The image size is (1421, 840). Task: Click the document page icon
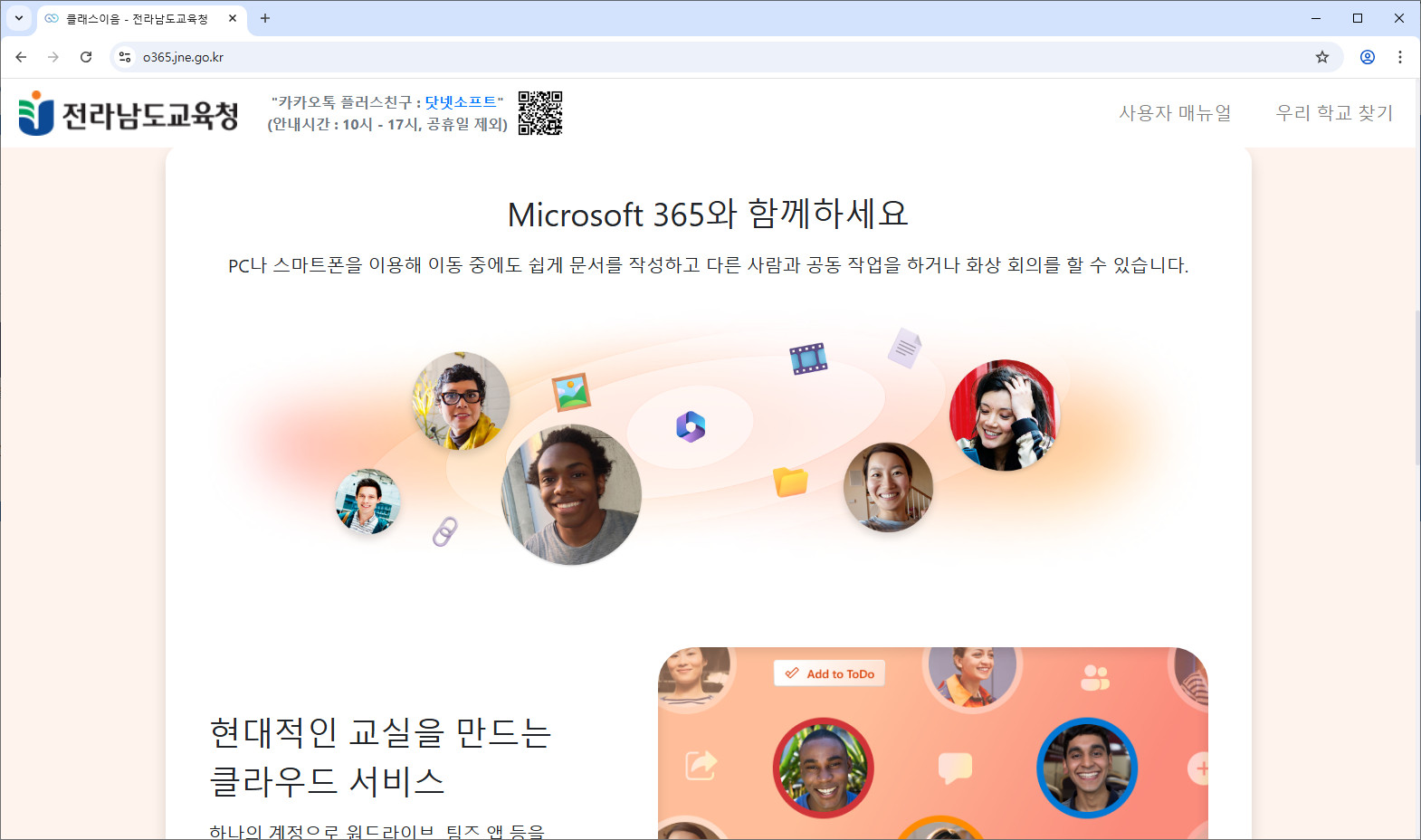coord(904,348)
